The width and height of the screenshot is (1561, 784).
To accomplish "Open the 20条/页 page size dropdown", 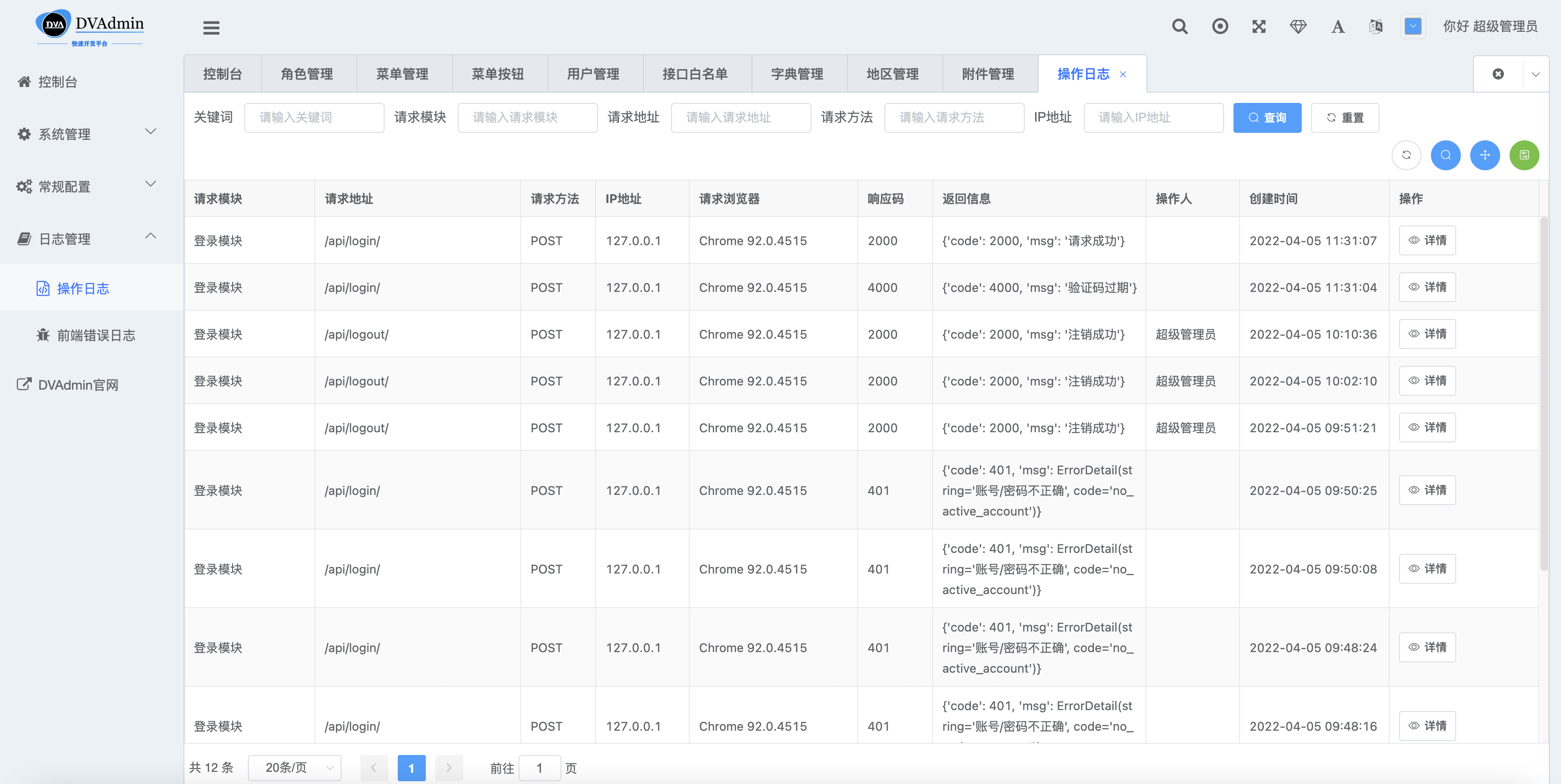I will [x=295, y=768].
